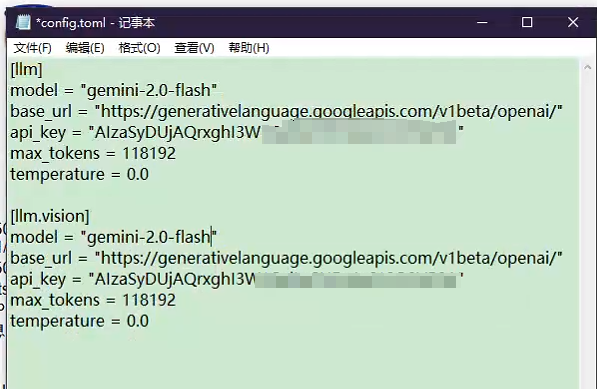Place cursor on the [llm.vision] section header
This screenshot has height=389, width=597.
[x=50, y=216]
